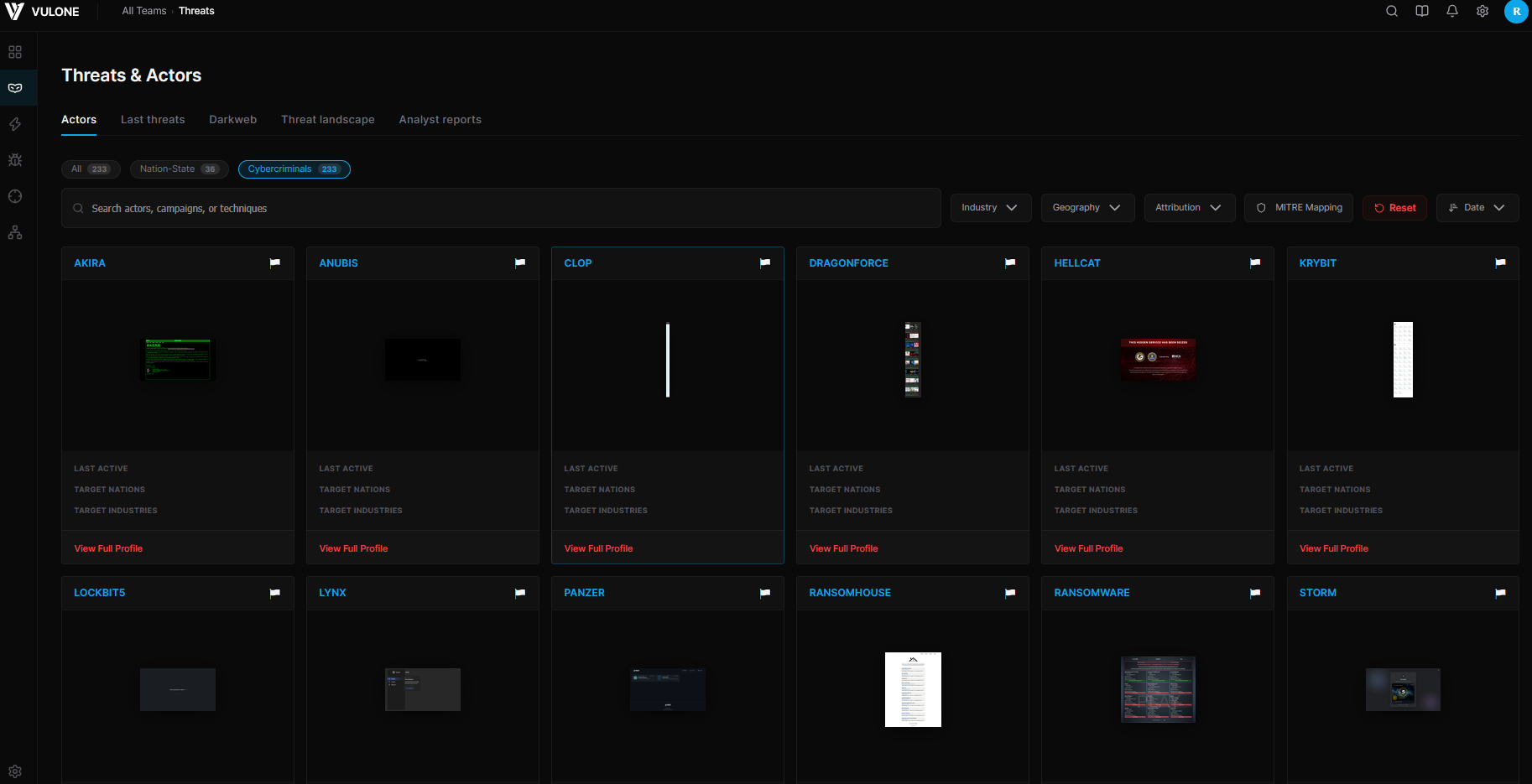Flag the ANUBIS actor card
The image size is (1532, 784).
click(520, 263)
